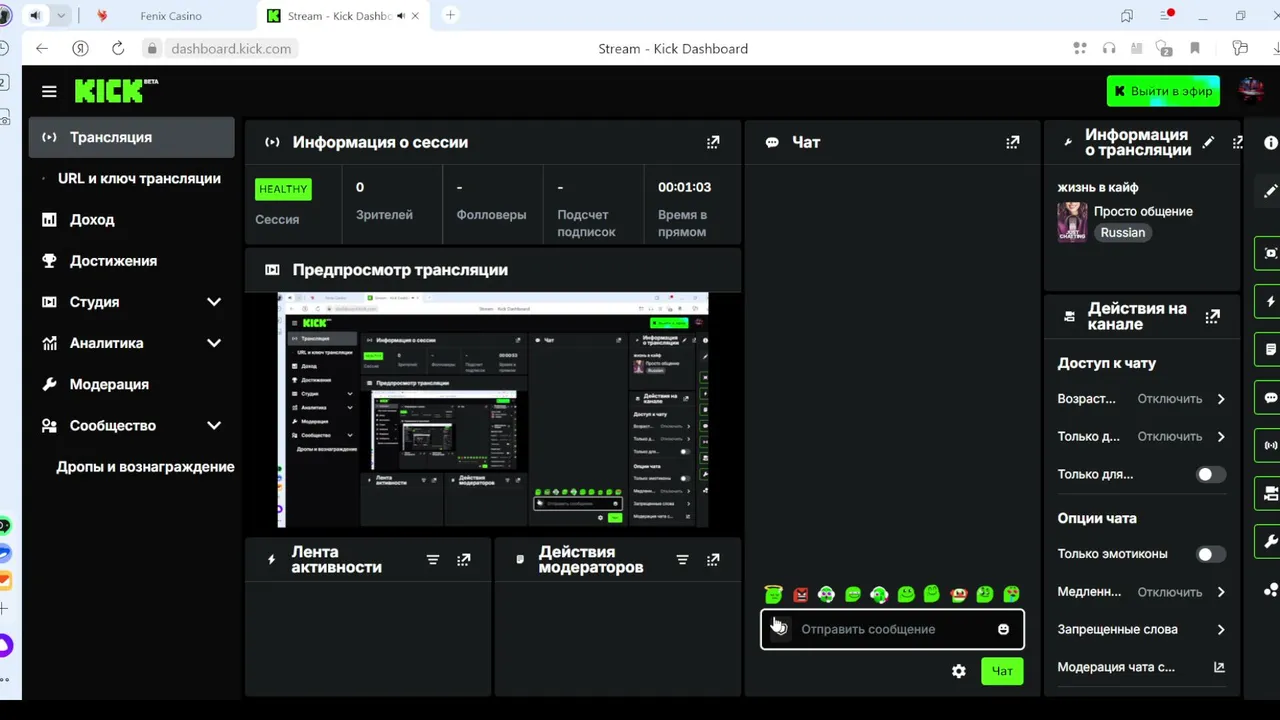Click the browser bookmark icon

coord(1195,48)
